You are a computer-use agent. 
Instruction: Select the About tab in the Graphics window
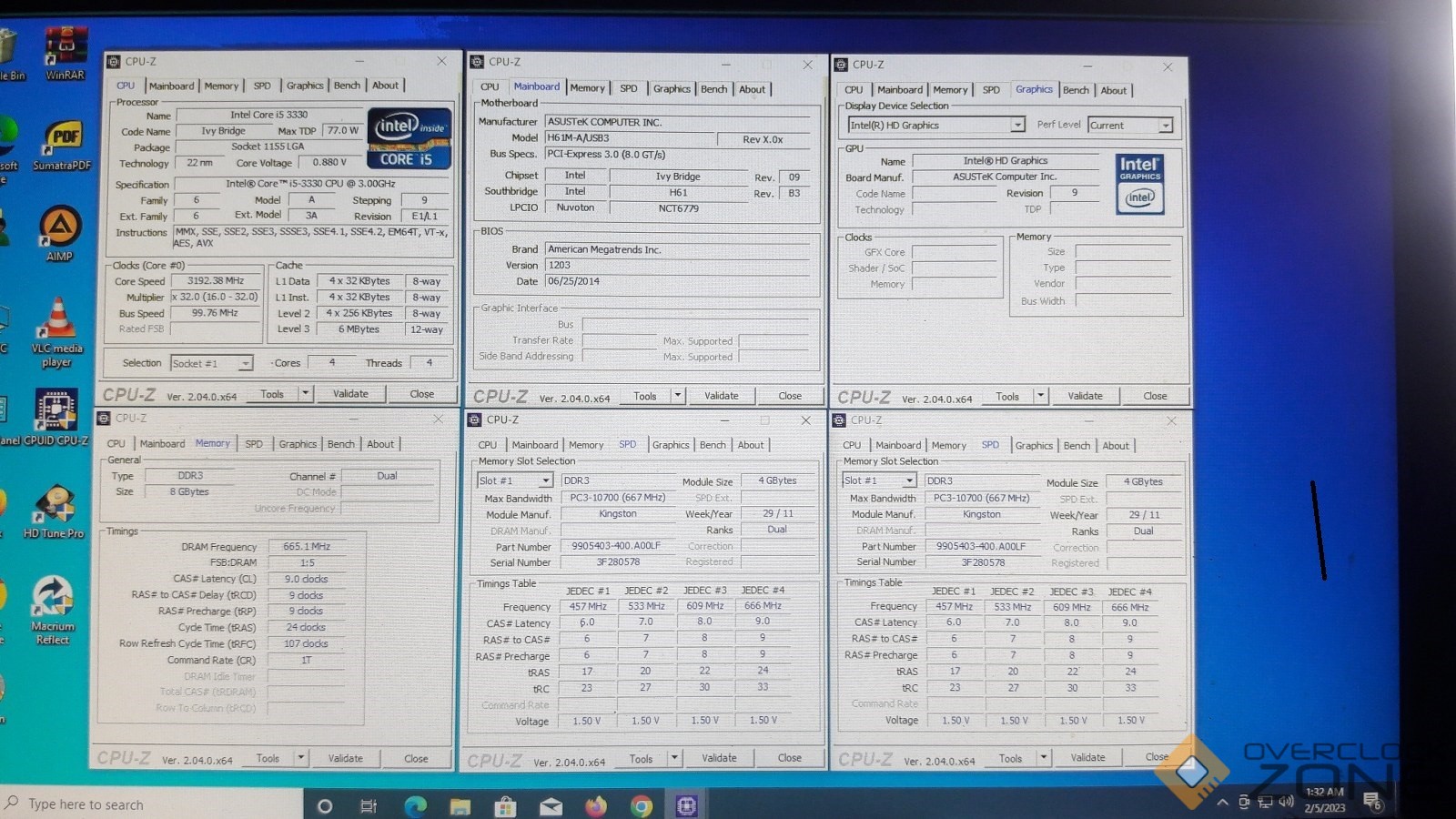pos(1114,90)
